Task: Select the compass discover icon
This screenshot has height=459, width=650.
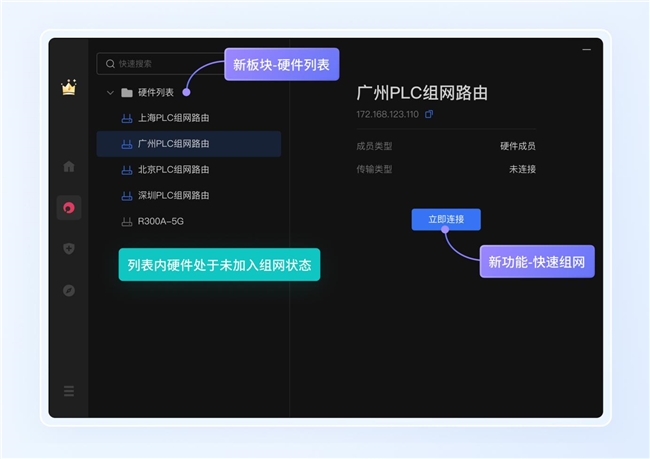Action: click(69, 291)
